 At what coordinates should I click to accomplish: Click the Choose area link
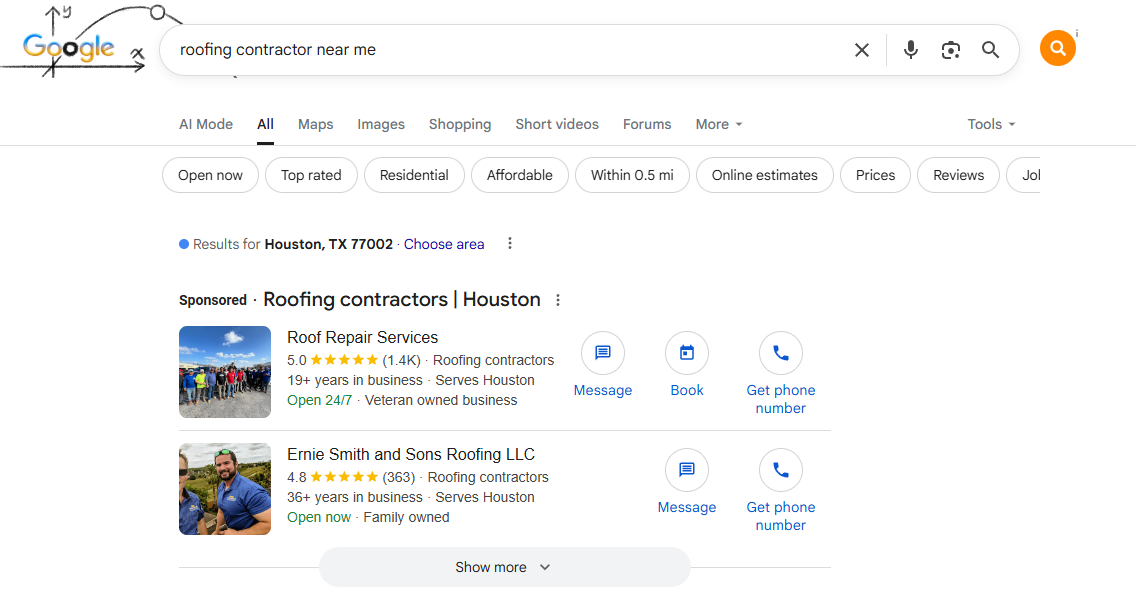coord(444,244)
